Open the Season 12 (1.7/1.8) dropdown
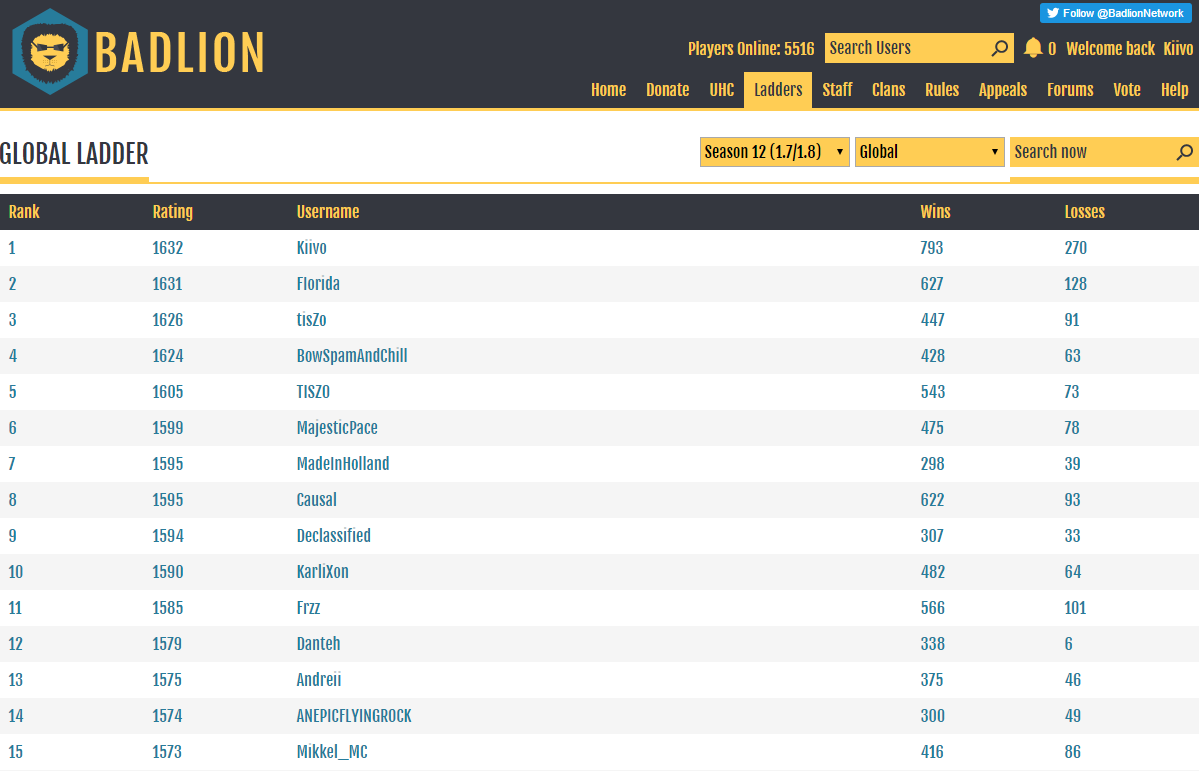The width and height of the screenshot is (1199, 771). click(x=774, y=151)
